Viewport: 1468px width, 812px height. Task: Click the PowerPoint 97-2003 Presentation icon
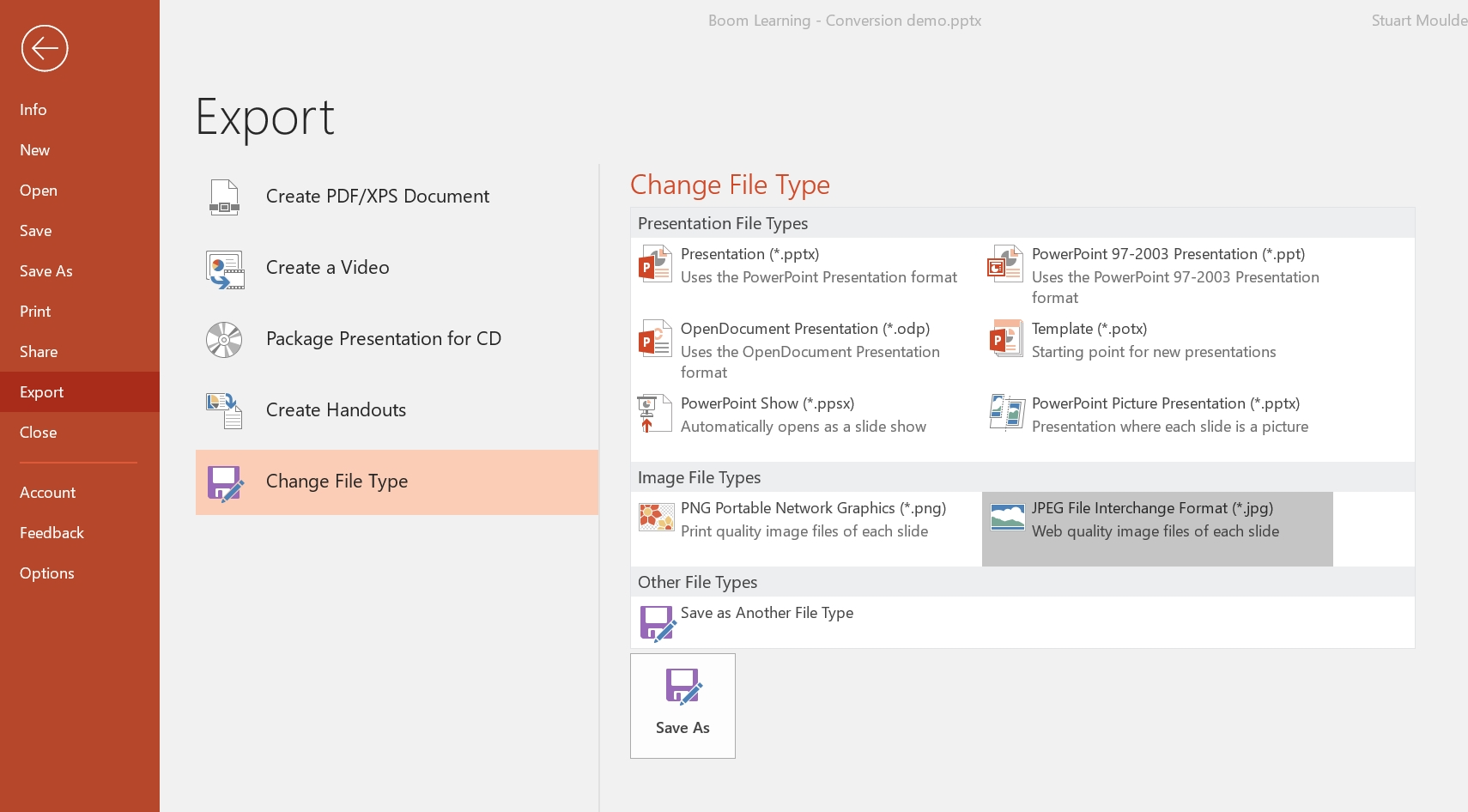pyautogui.click(x=1005, y=264)
